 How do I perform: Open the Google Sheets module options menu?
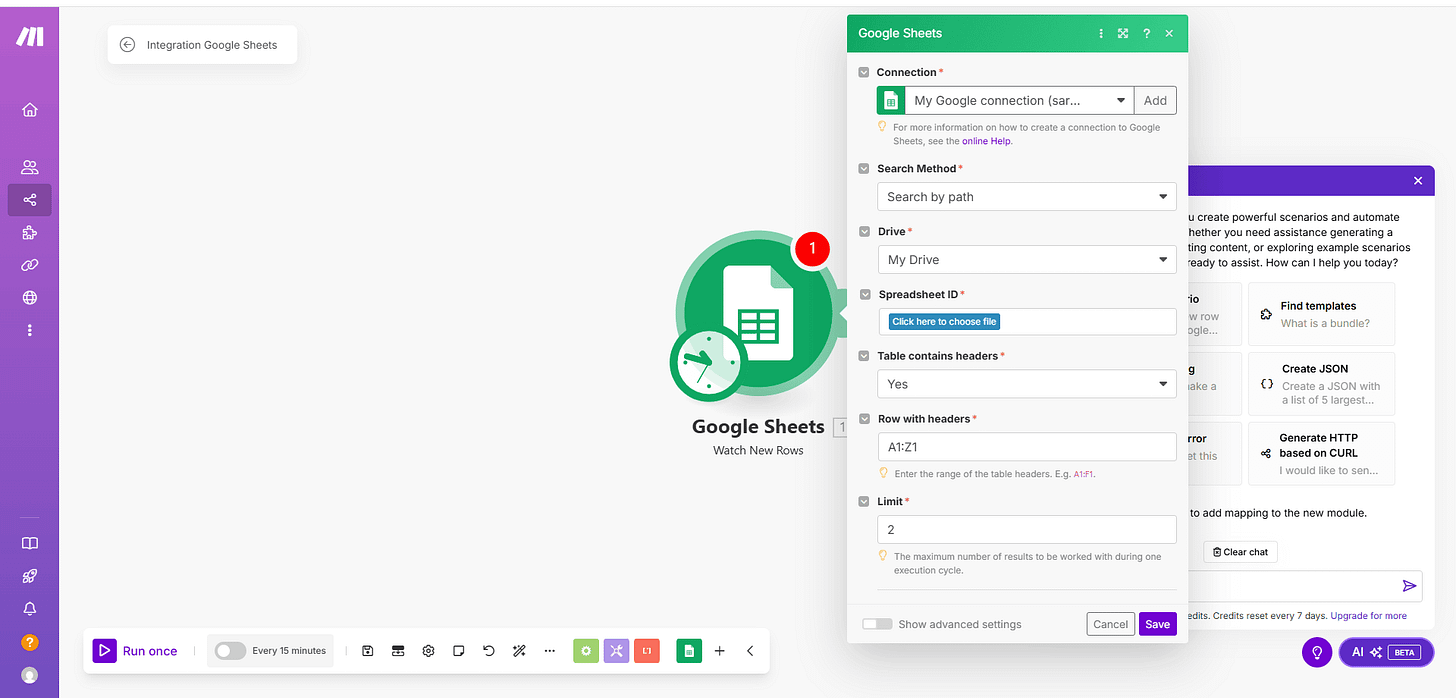(1100, 32)
